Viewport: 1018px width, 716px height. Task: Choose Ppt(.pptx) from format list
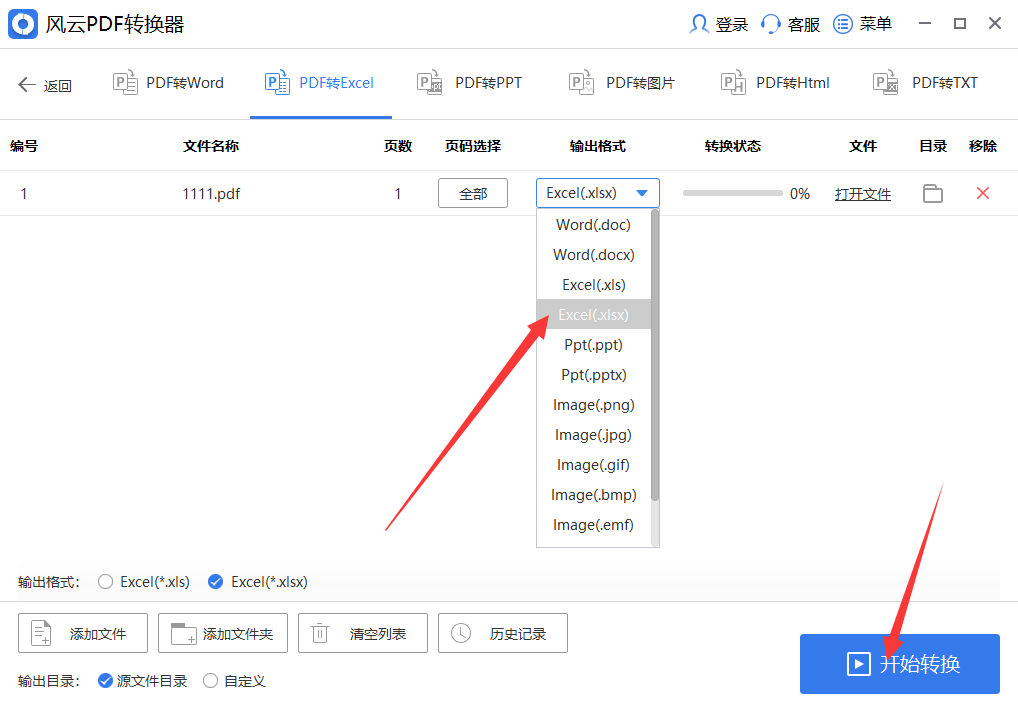(593, 375)
